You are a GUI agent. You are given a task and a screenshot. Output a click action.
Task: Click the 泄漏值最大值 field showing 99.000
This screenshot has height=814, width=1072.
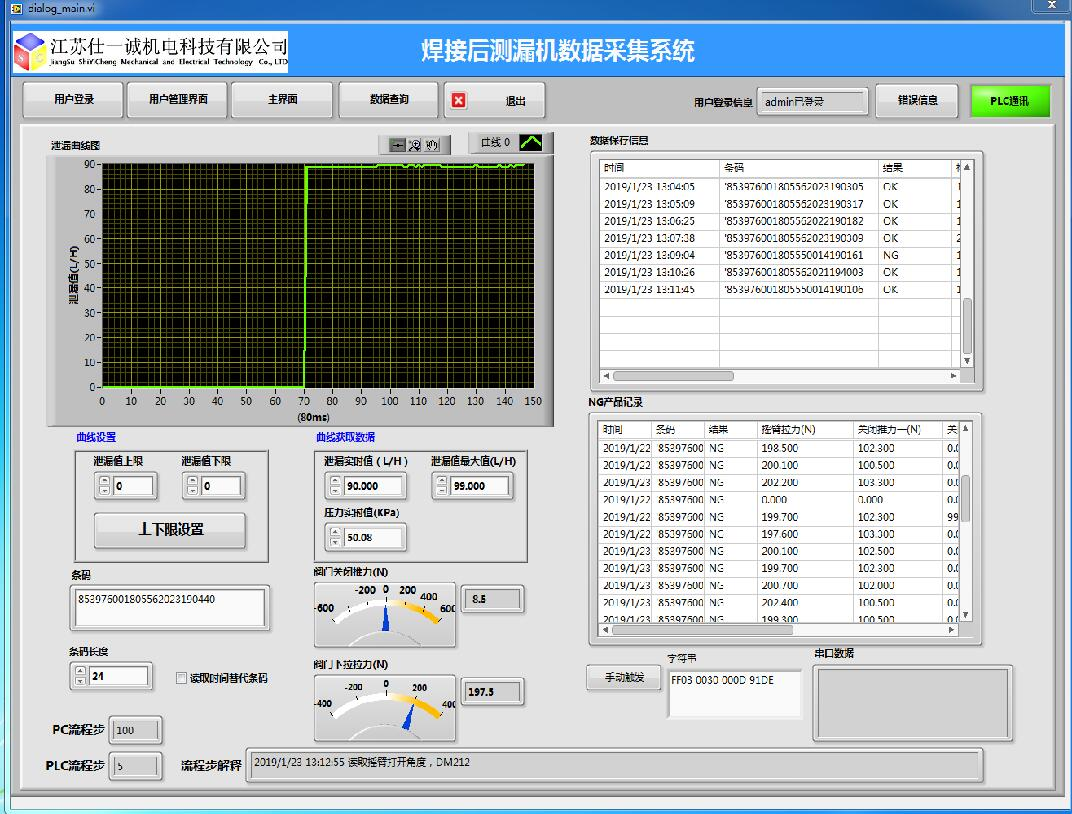point(479,486)
